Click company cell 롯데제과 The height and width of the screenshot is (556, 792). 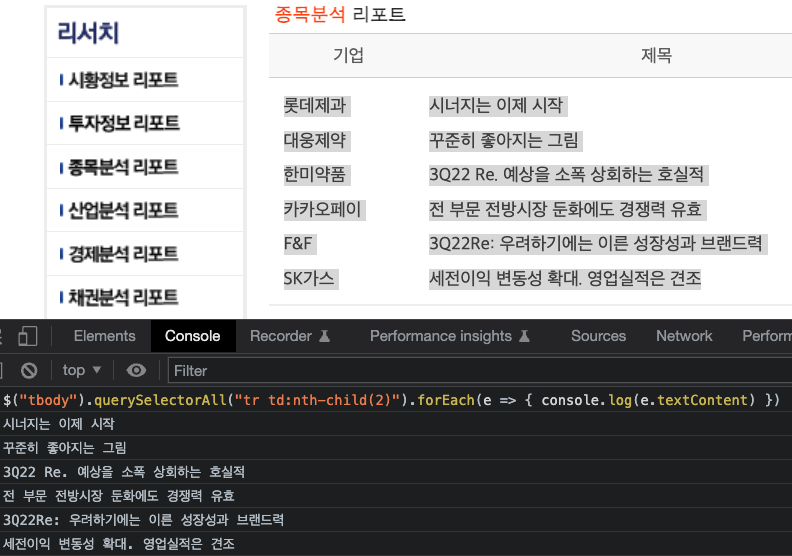[315, 106]
